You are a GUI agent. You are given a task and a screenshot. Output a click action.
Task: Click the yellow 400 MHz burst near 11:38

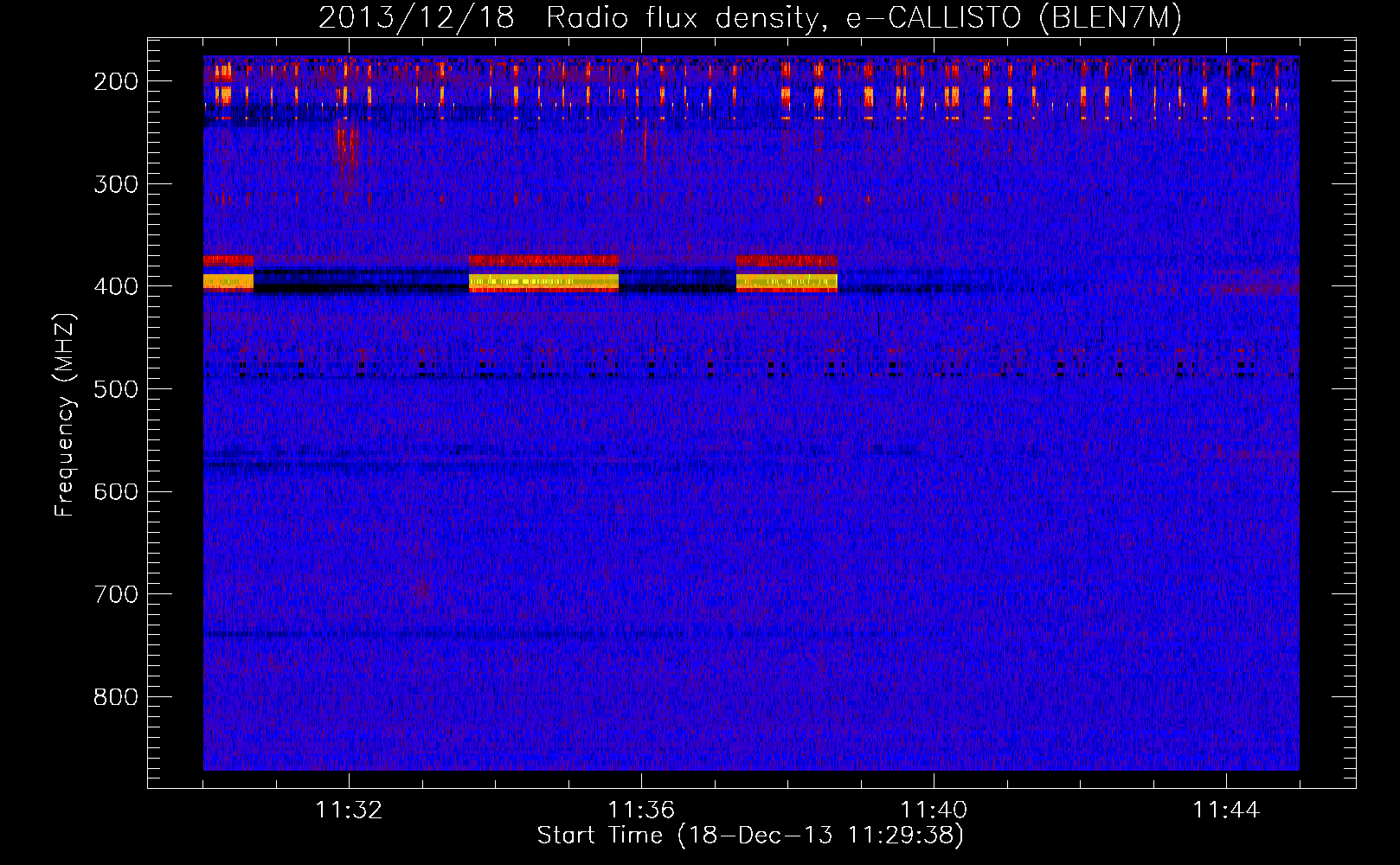click(x=787, y=281)
